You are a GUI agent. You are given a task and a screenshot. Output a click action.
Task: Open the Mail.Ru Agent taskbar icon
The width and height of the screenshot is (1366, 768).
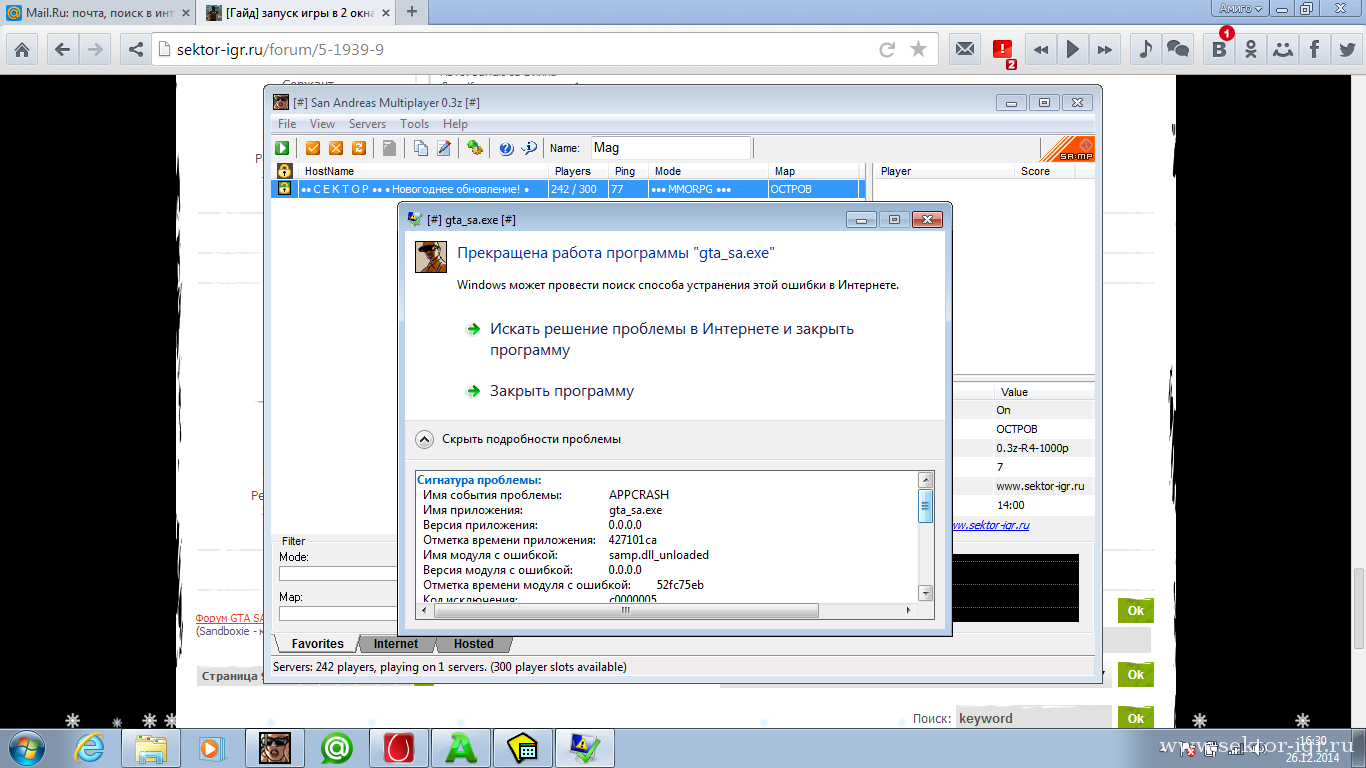[x=337, y=747]
